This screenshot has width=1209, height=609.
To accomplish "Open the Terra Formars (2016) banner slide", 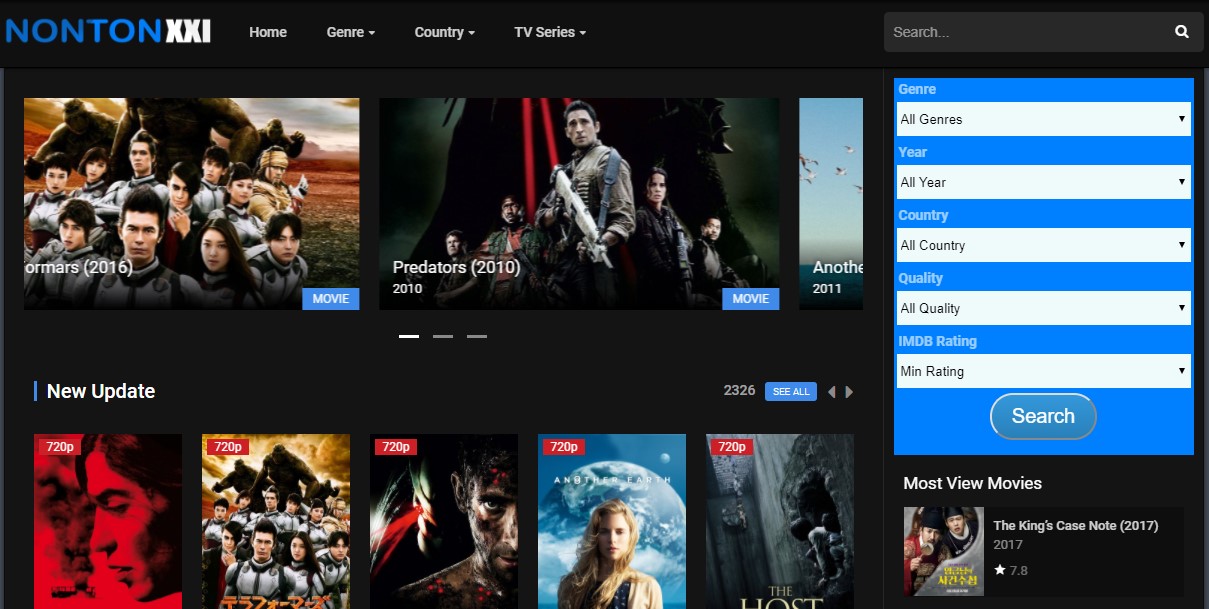I will tap(191, 203).
